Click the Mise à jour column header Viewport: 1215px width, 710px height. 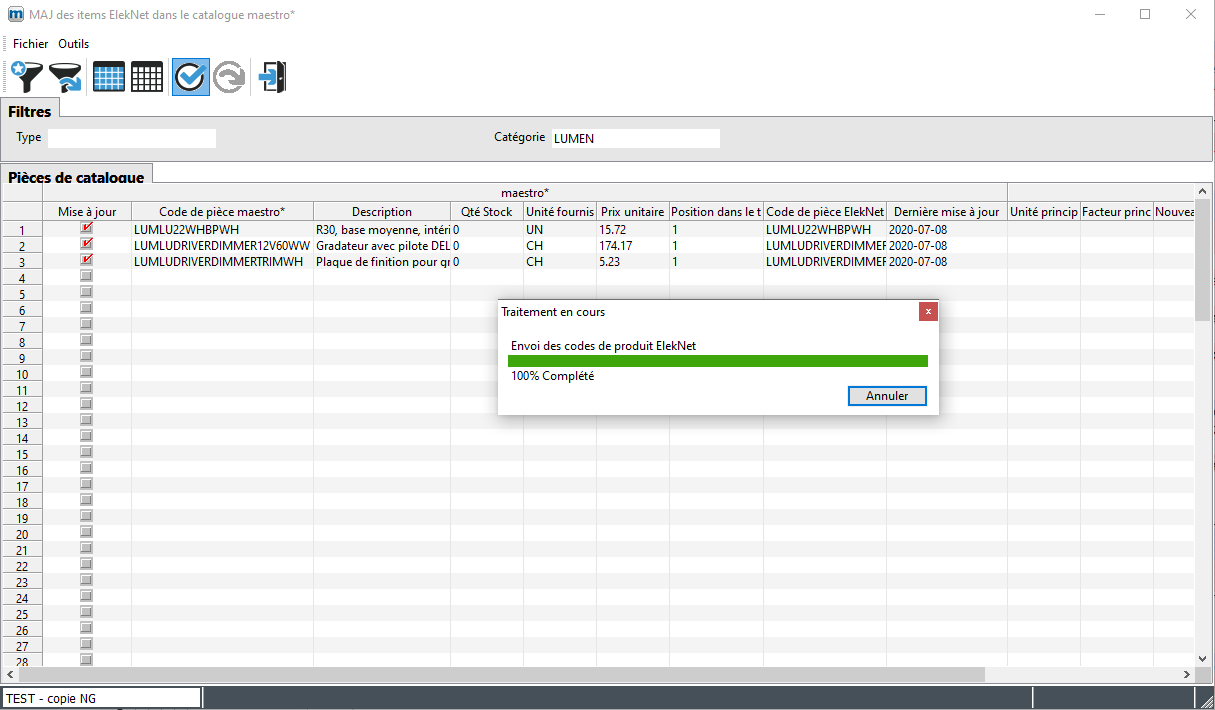coord(87,212)
